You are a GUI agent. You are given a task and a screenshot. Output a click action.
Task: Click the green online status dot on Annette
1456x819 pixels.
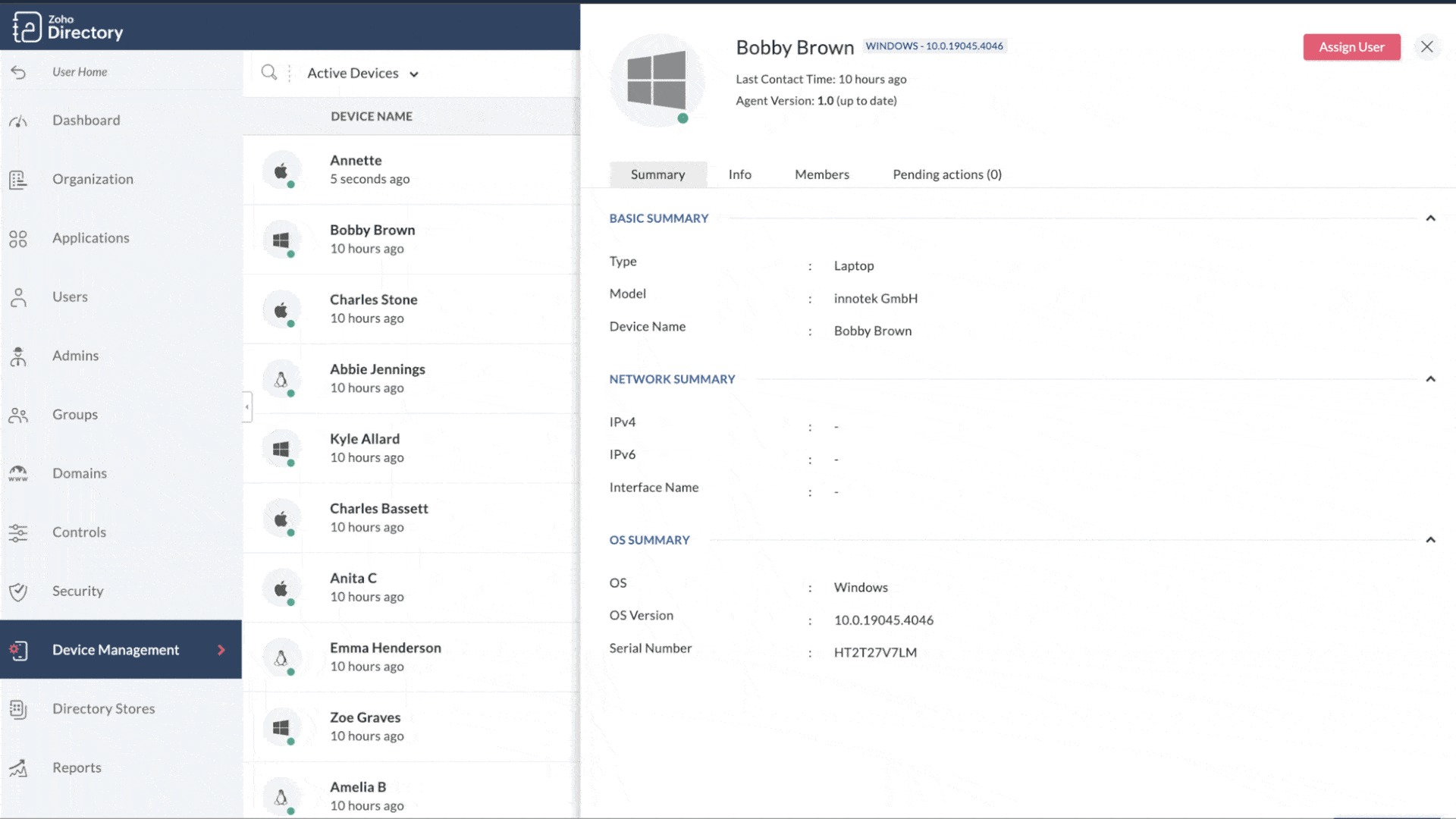(x=291, y=184)
